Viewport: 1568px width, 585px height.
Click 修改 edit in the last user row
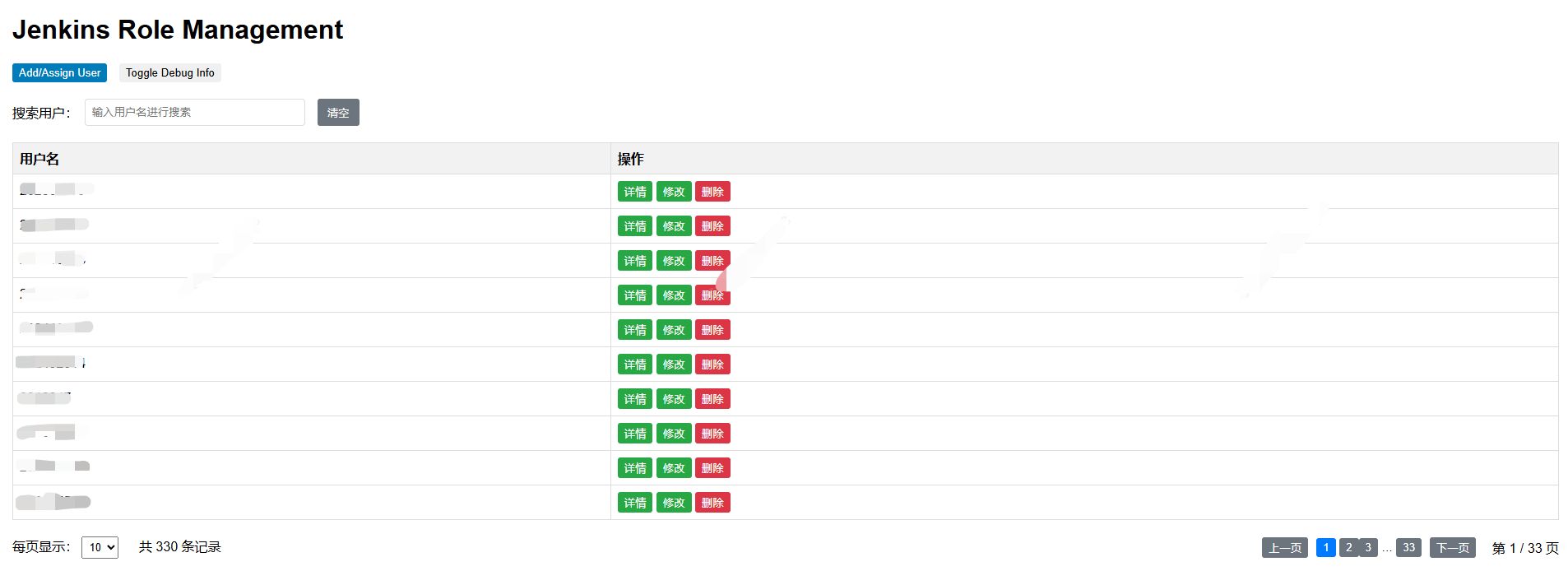click(x=674, y=503)
